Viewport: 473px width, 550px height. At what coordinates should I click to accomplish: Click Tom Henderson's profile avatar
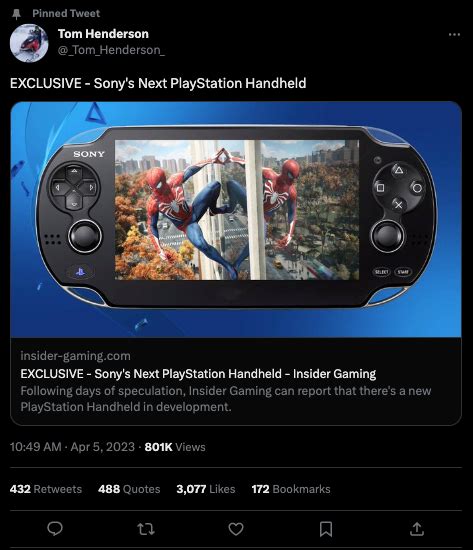click(x=29, y=43)
